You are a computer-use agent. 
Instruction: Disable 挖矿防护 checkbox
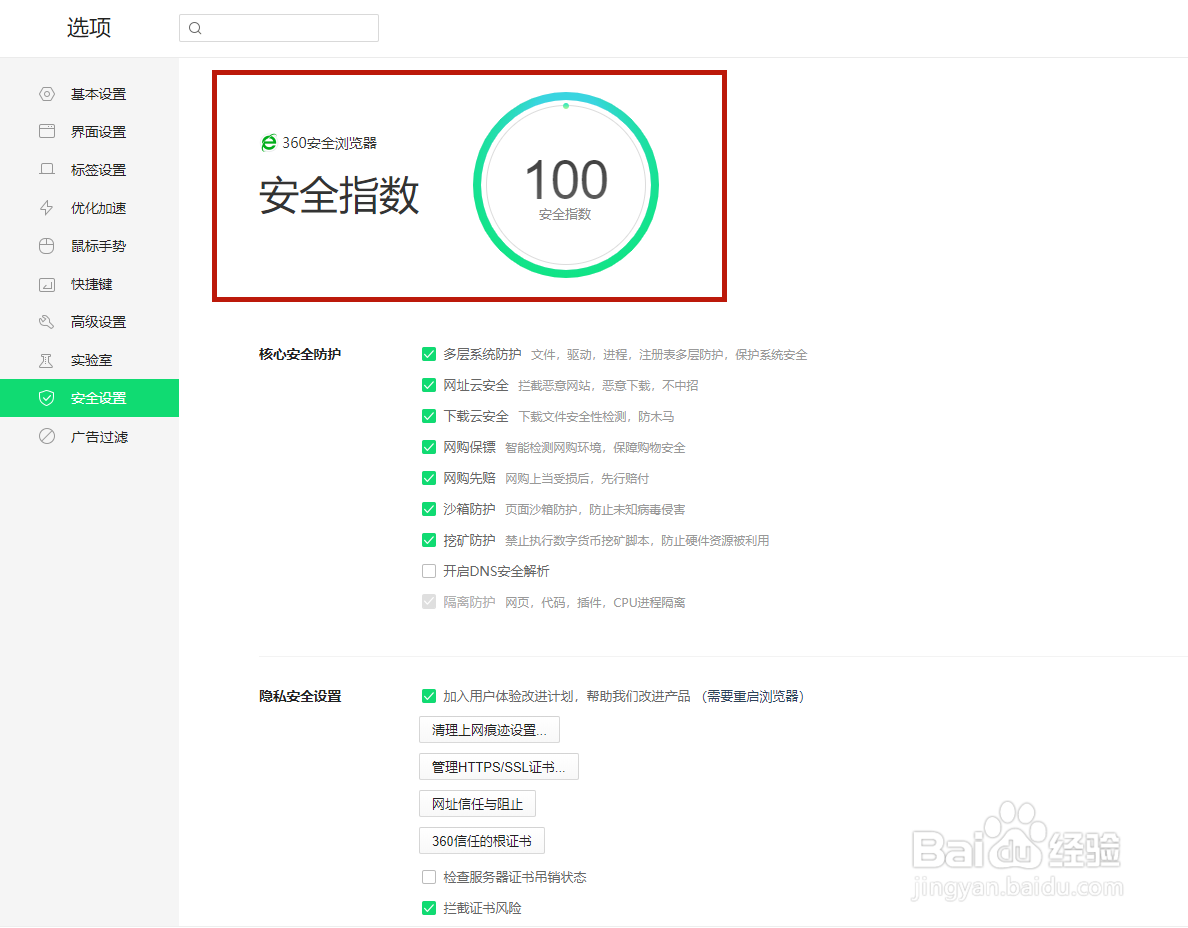click(429, 540)
